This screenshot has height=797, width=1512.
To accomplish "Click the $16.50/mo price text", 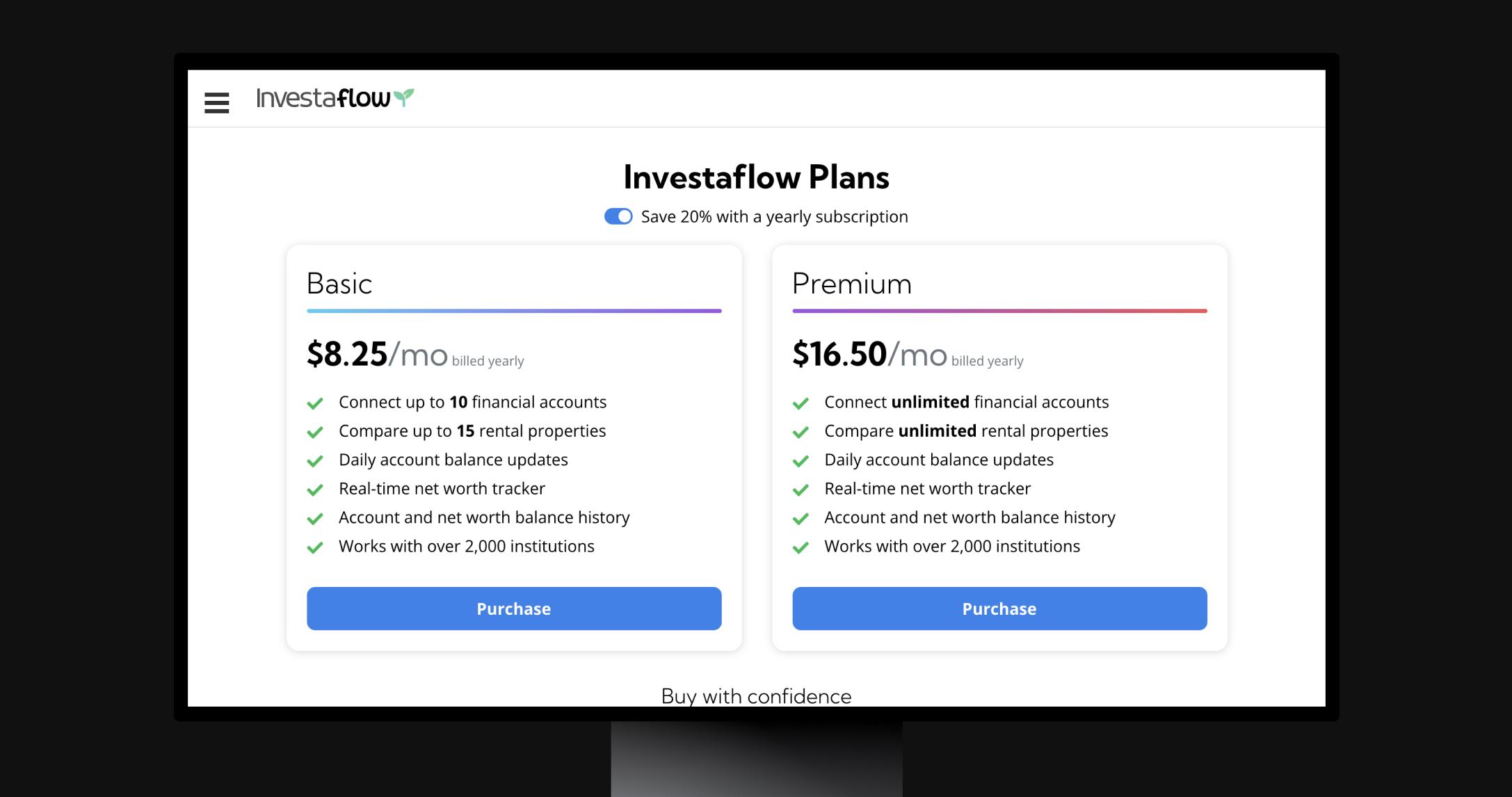I will [x=869, y=354].
